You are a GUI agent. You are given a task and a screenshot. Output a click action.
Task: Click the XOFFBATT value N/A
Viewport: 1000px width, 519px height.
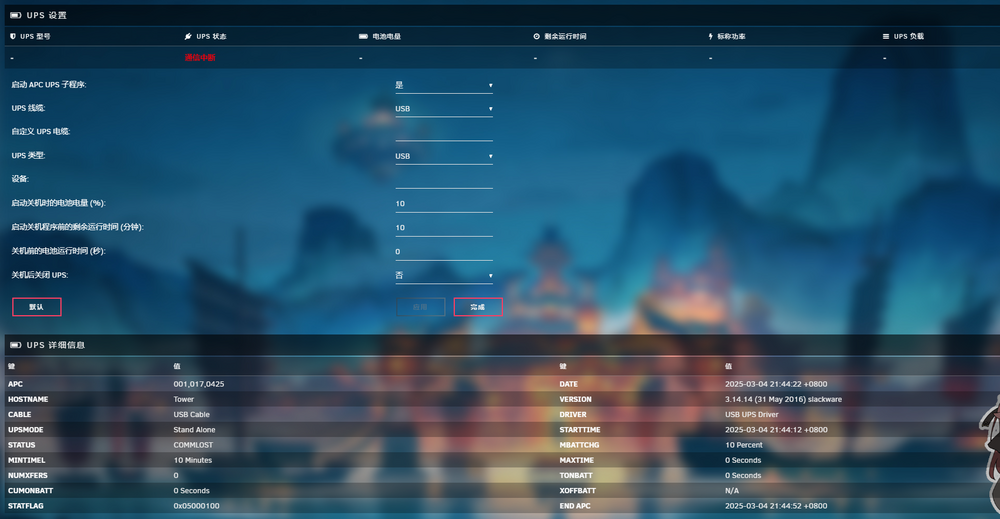(x=732, y=491)
